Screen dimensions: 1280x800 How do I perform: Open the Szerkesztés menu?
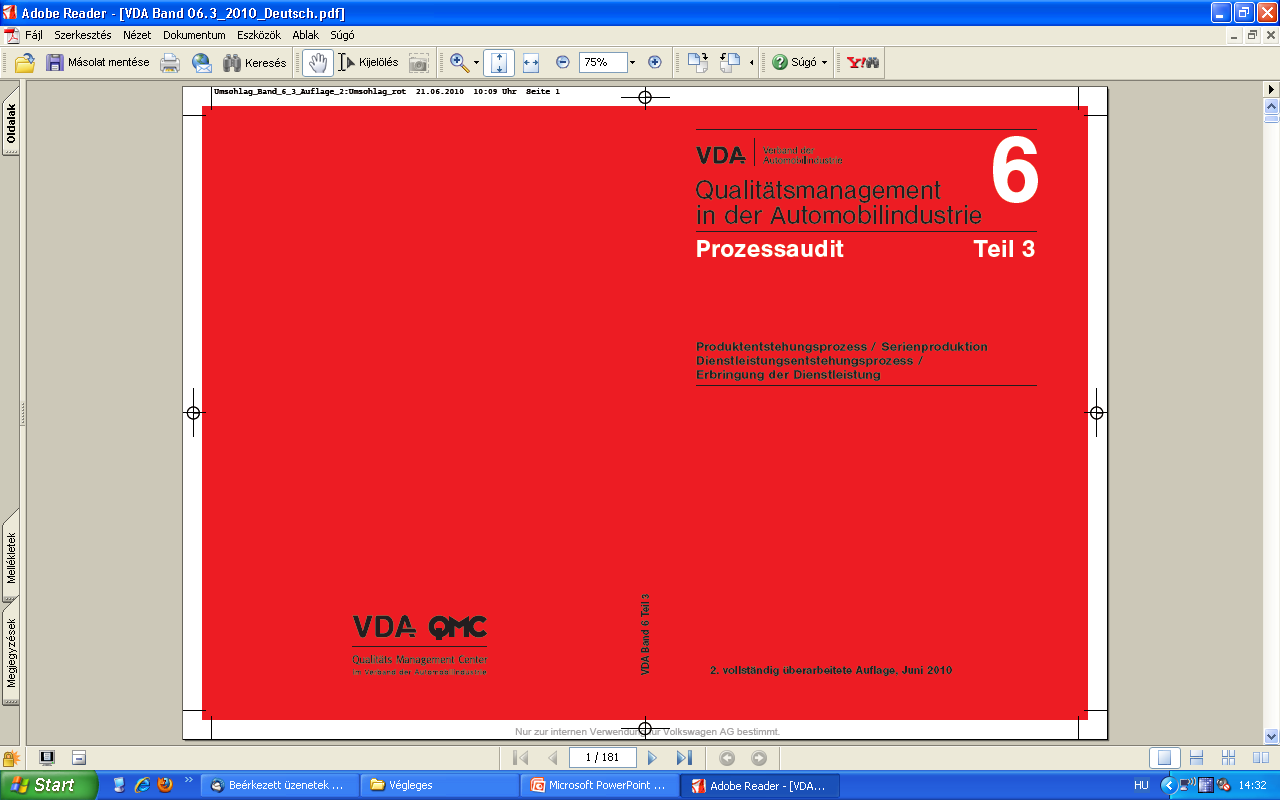pyautogui.click(x=83, y=35)
